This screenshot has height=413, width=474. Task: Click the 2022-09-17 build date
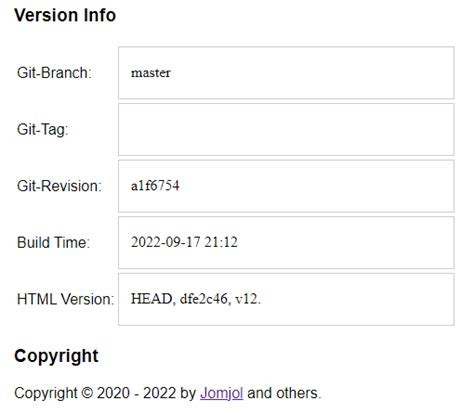[x=166, y=242]
